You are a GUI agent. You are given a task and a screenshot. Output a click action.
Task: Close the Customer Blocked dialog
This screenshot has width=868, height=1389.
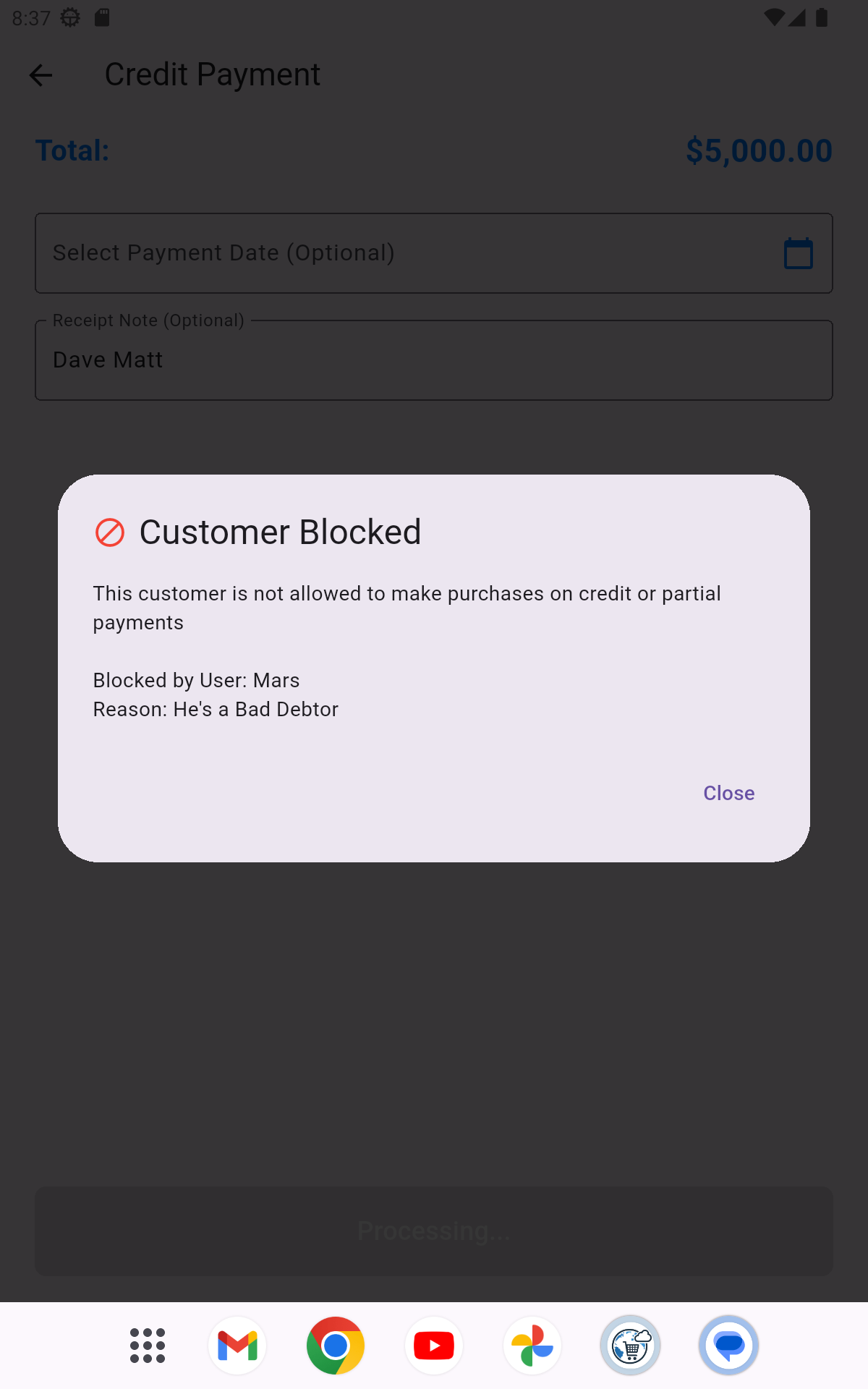(x=728, y=793)
